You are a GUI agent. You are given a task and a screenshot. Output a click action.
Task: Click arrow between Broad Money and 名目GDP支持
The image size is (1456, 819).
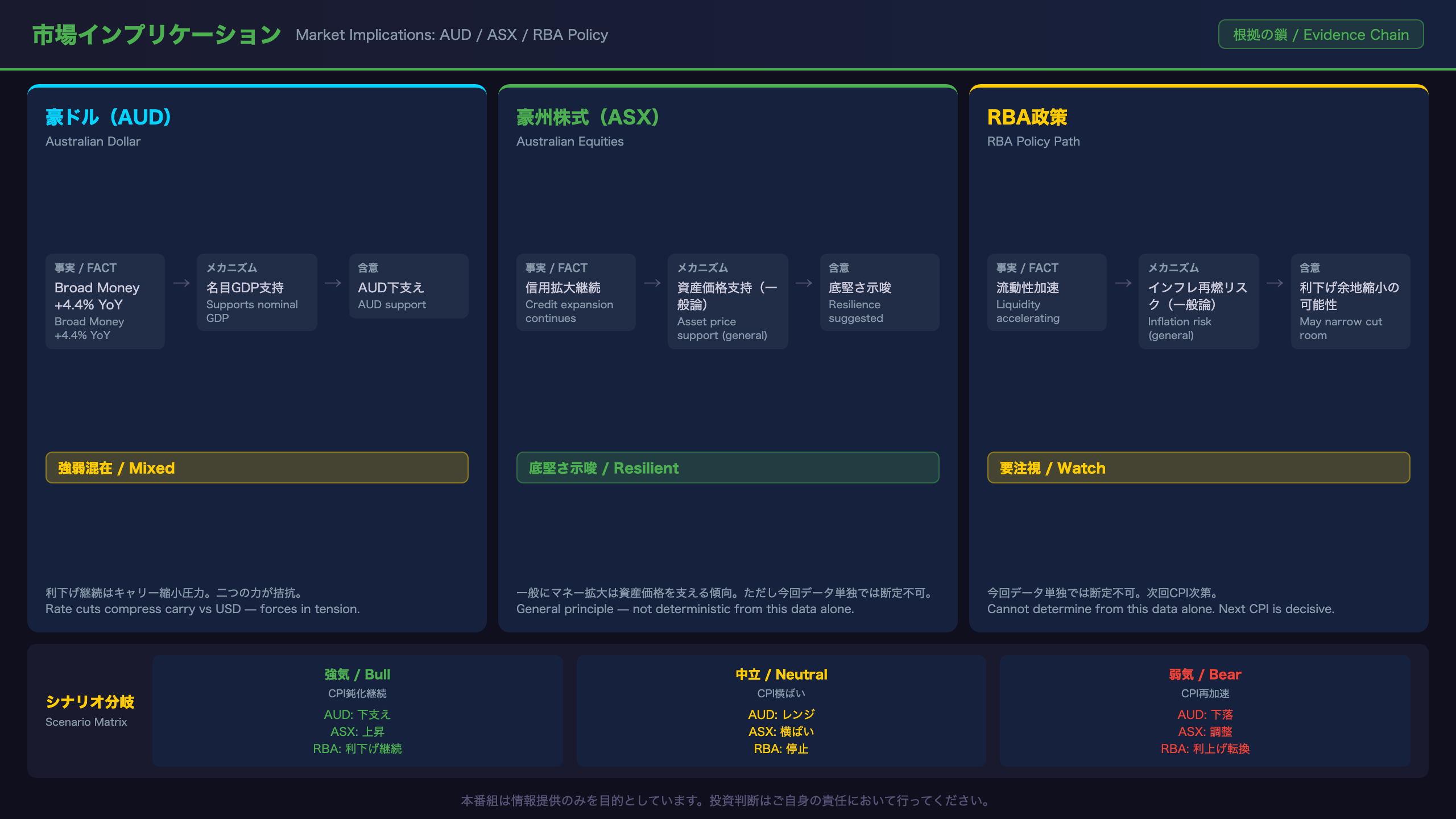pyautogui.click(x=181, y=283)
